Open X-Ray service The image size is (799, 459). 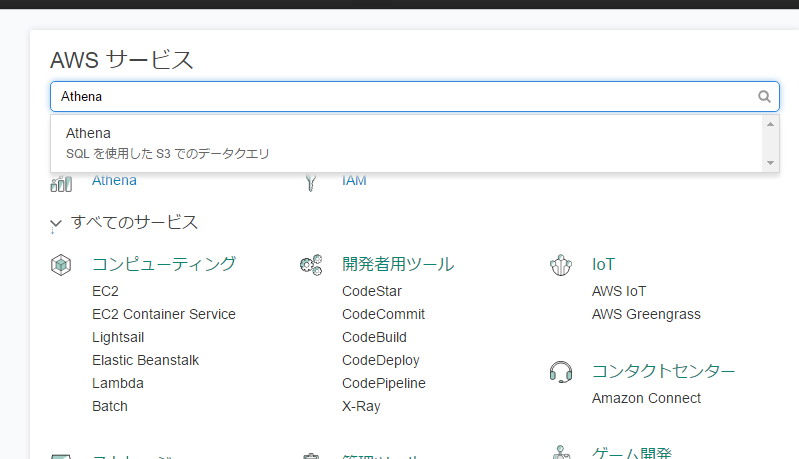coord(361,406)
